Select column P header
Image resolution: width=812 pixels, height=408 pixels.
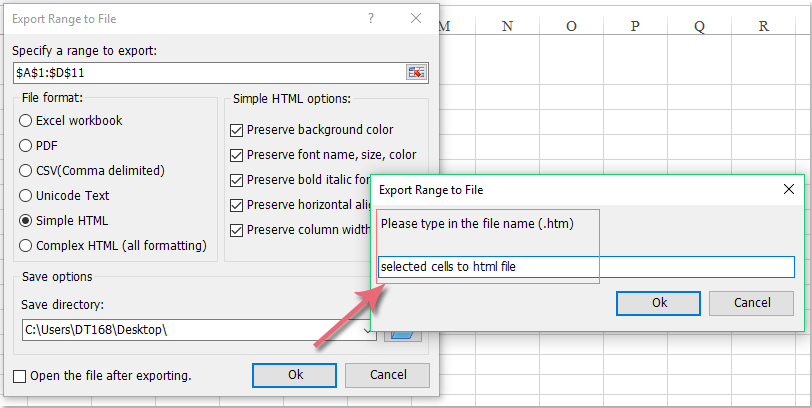(x=635, y=26)
